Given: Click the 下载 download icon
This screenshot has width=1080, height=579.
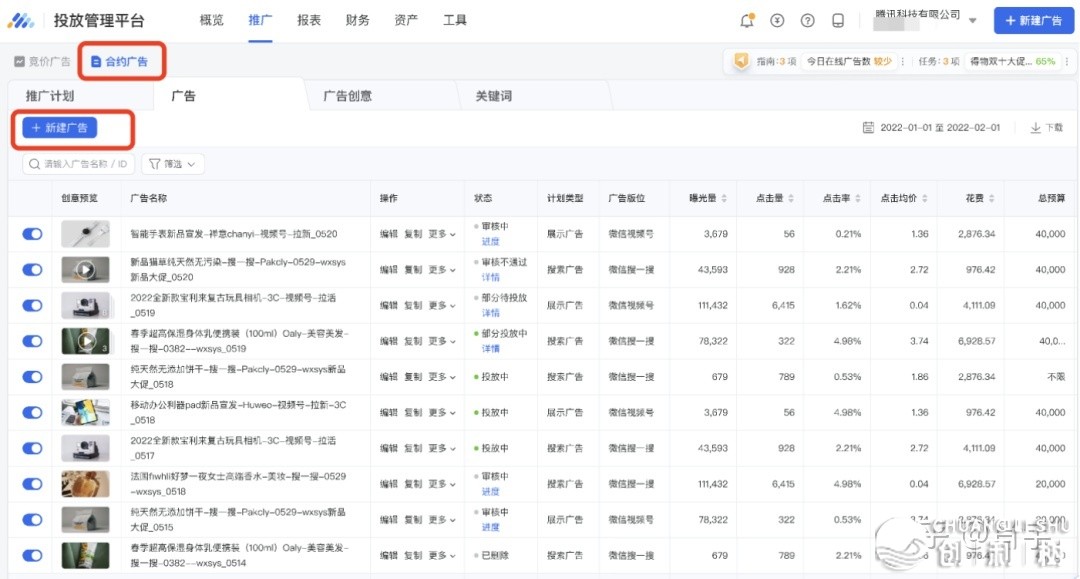Looking at the screenshot, I should [x=1036, y=128].
